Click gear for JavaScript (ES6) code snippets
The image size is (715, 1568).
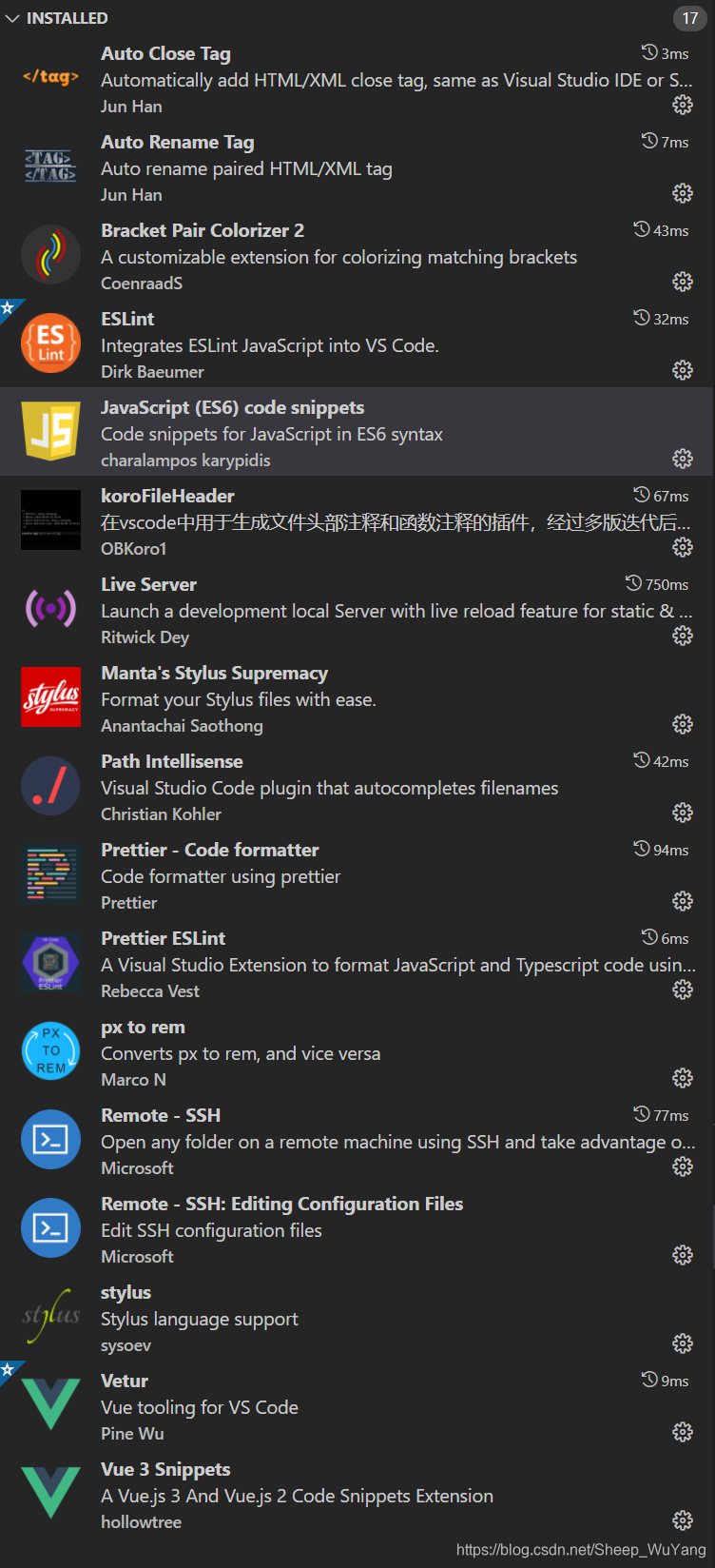point(683,459)
